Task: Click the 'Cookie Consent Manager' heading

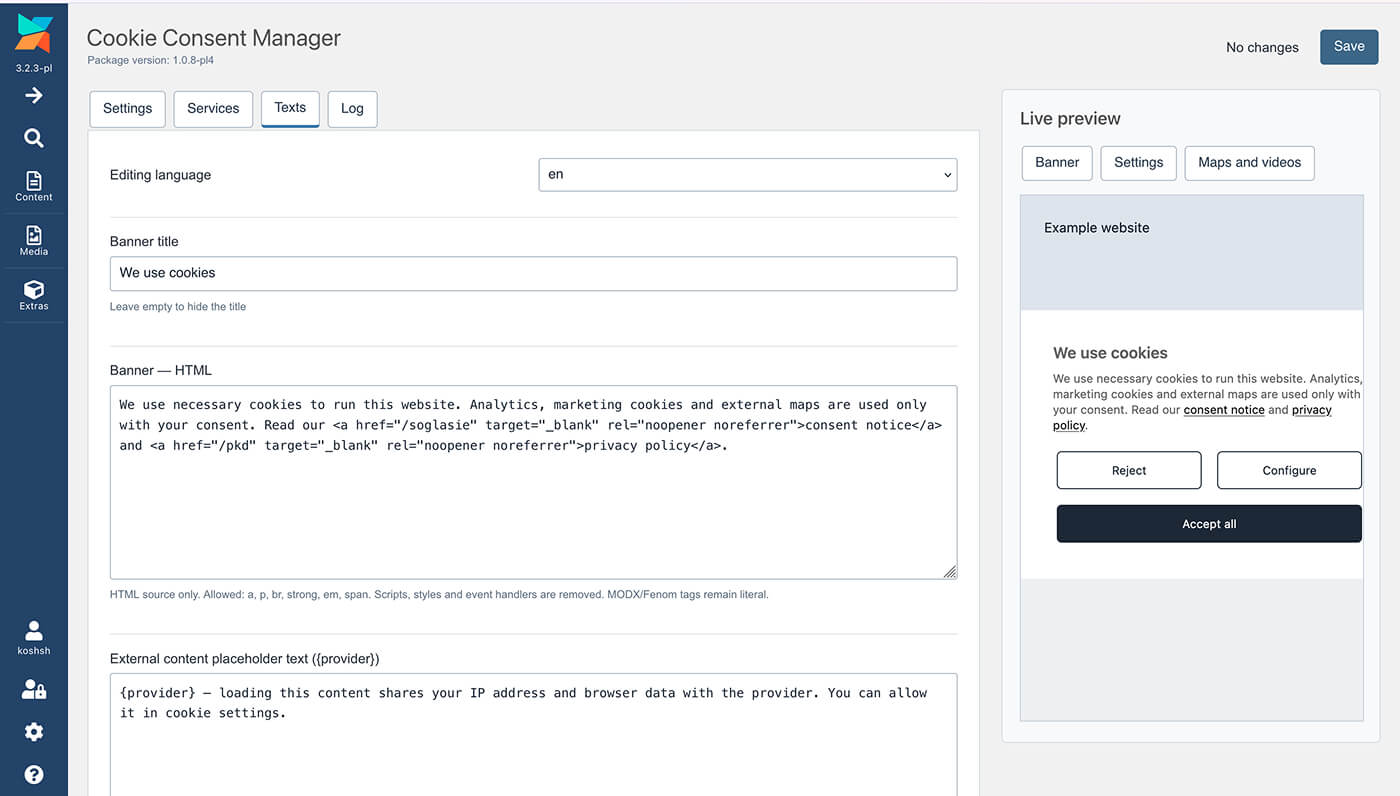Action: tap(214, 38)
